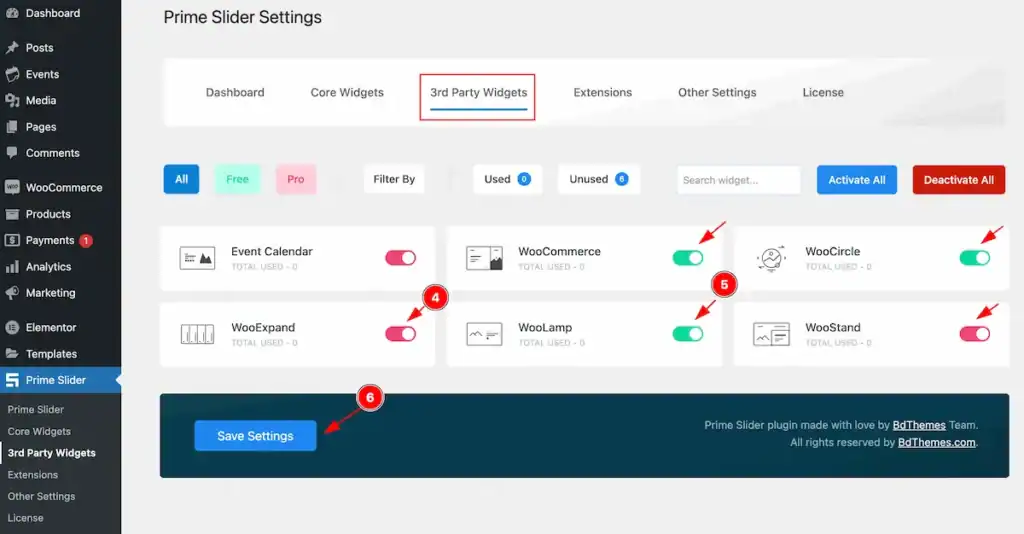Click the Search widget input field

[739, 180]
